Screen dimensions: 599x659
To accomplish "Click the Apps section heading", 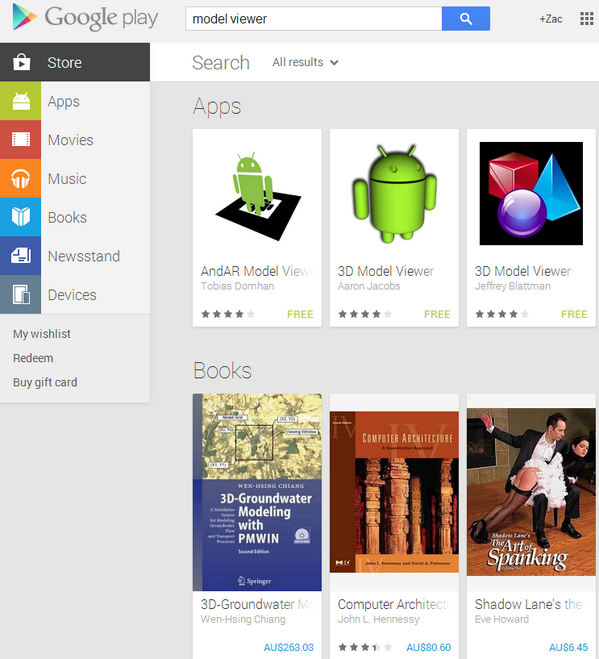I will pyautogui.click(x=217, y=107).
